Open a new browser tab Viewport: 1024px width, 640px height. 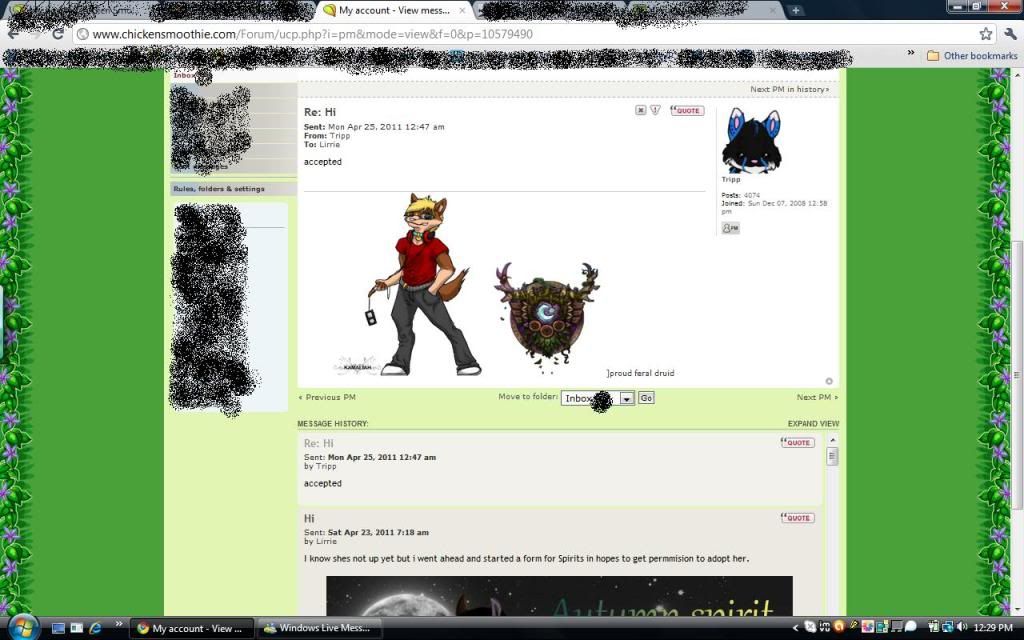point(795,10)
